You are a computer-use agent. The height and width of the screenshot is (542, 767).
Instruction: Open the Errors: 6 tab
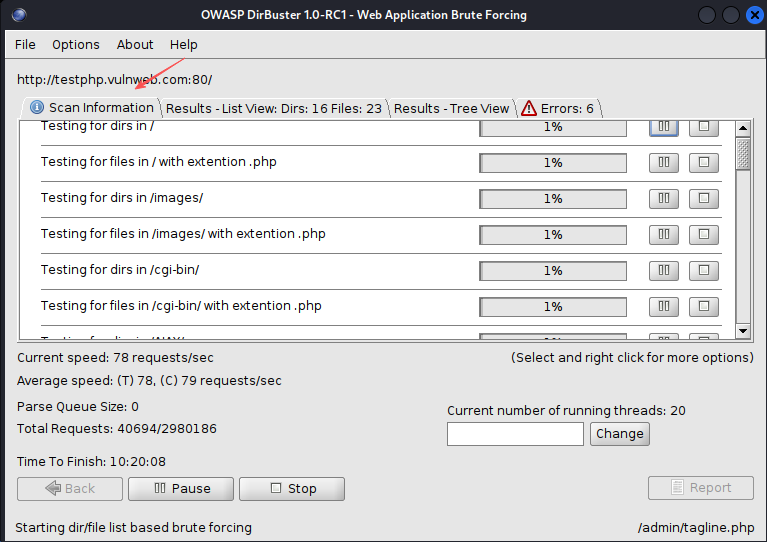(558, 109)
